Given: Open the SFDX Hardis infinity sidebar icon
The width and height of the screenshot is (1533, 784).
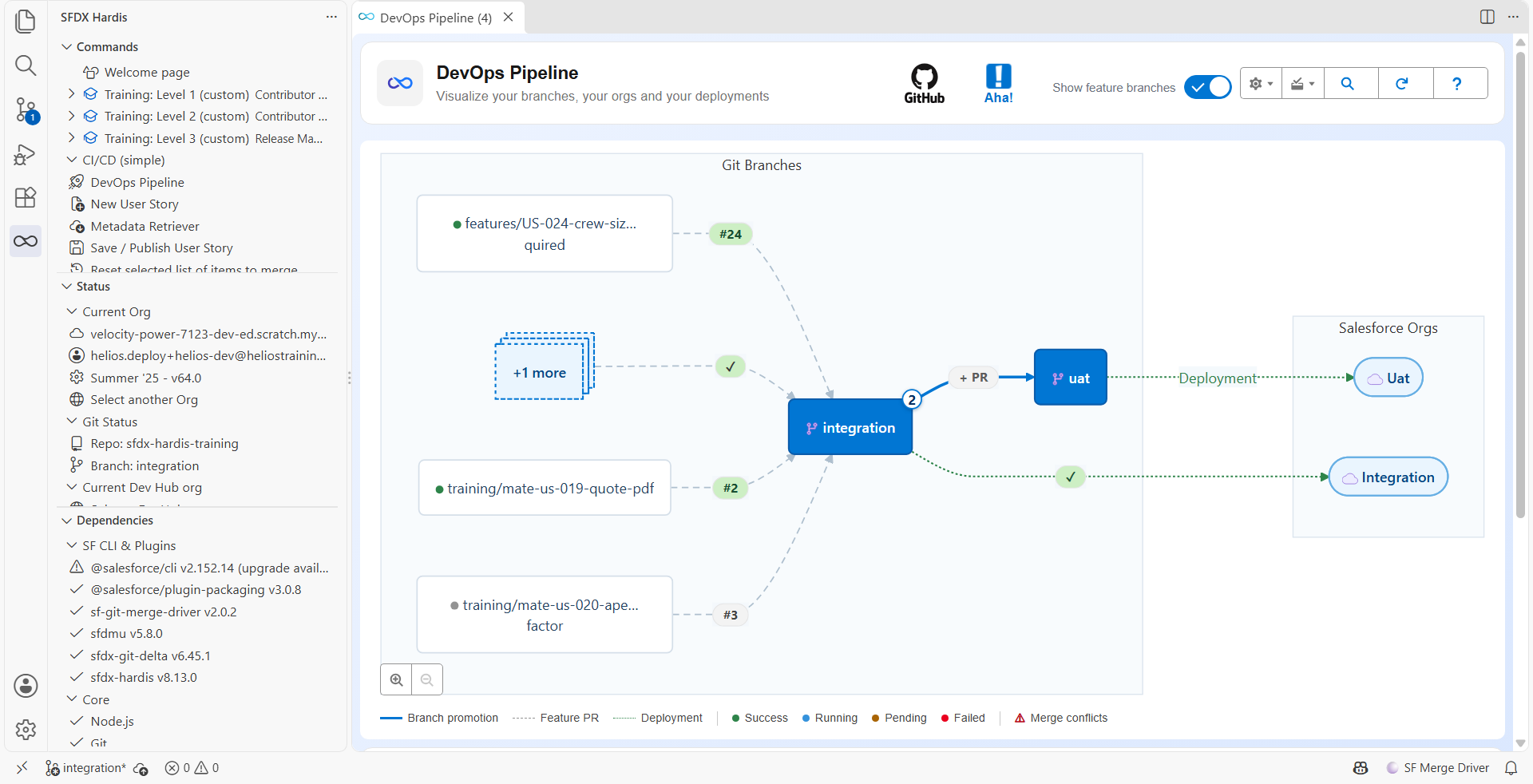Looking at the screenshot, I should click(x=26, y=241).
